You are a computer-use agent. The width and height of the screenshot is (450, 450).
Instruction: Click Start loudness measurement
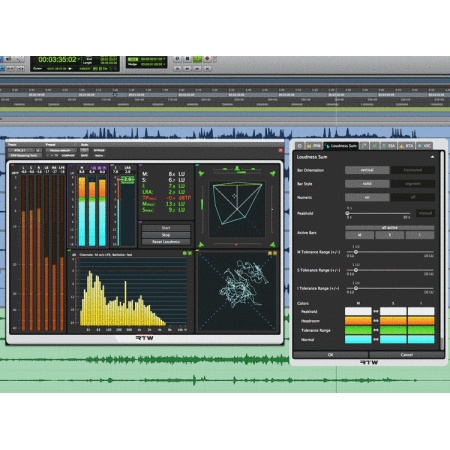tap(166, 228)
